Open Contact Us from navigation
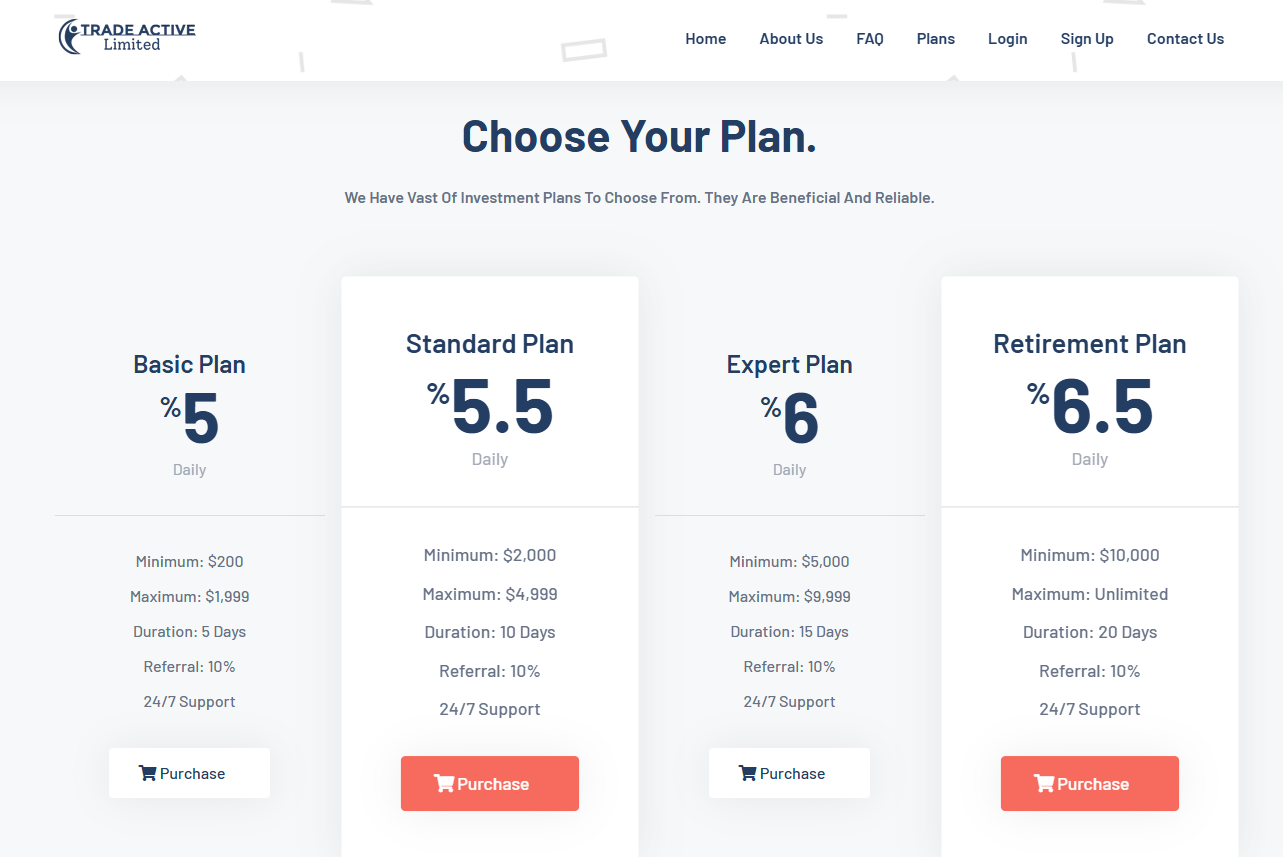The image size is (1283, 857). [1185, 39]
